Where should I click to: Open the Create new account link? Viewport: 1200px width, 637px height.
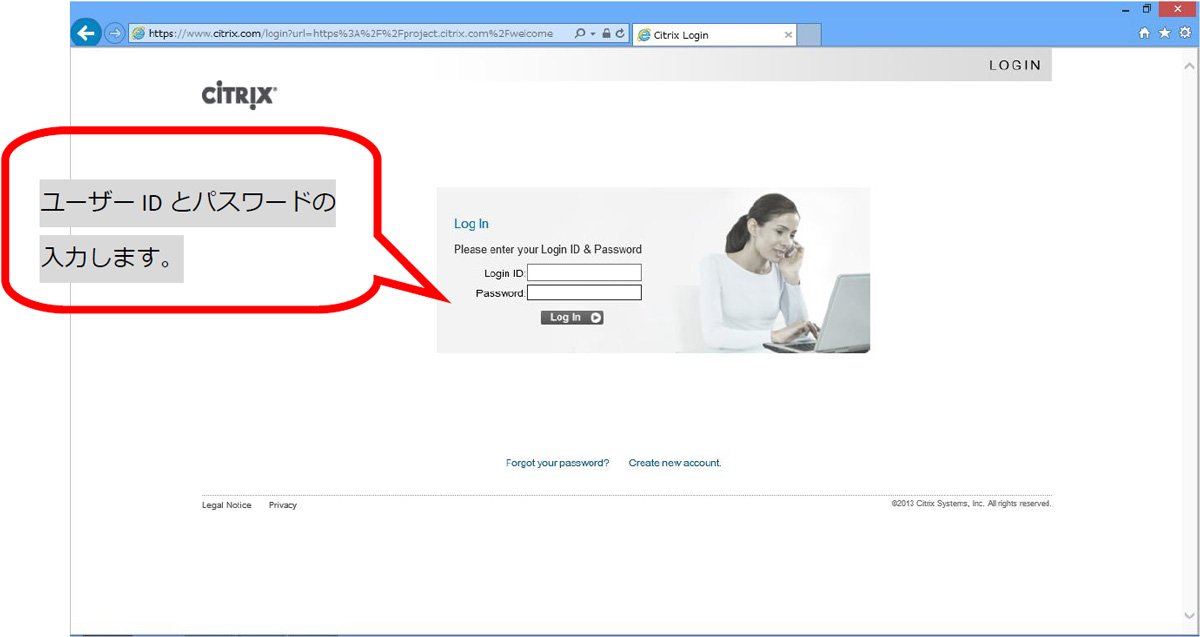click(675, 463)
